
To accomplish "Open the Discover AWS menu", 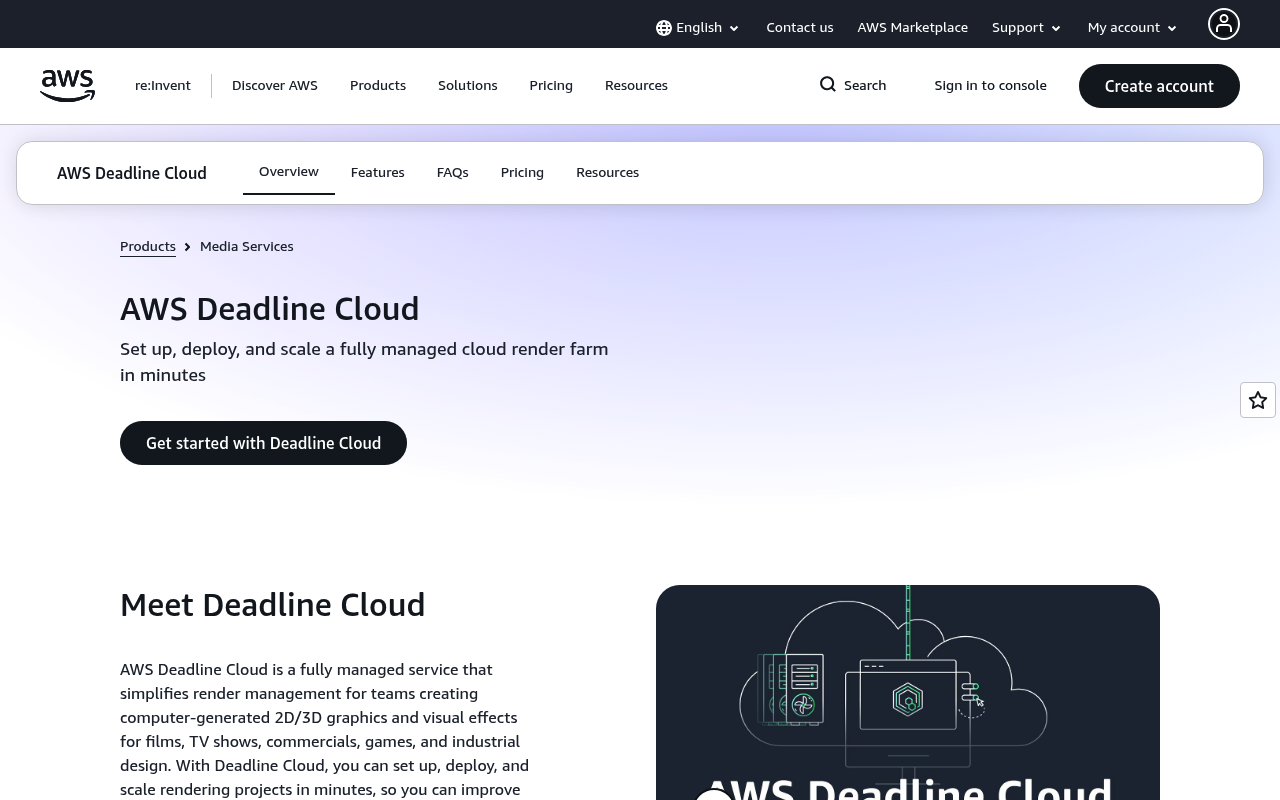I will pyautogui.click(x=275, y=86).
